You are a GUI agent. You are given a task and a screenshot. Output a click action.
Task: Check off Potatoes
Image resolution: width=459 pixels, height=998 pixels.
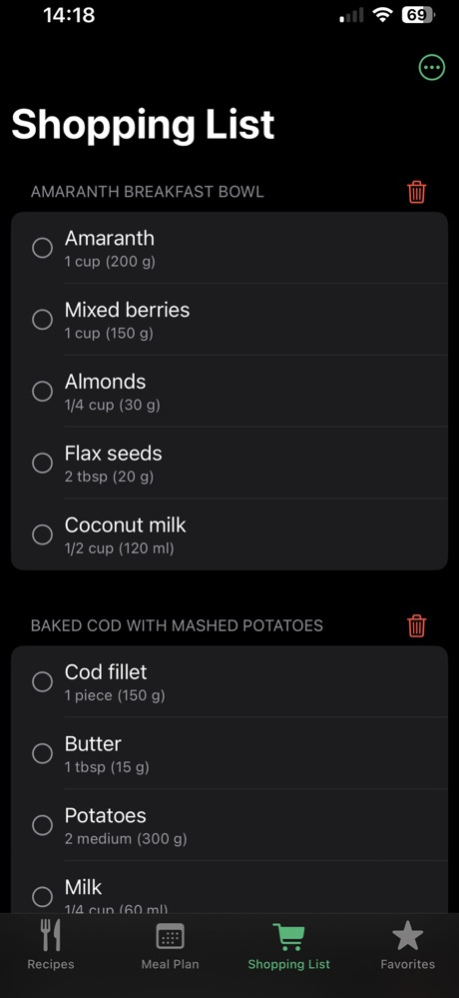pos(42,826)
